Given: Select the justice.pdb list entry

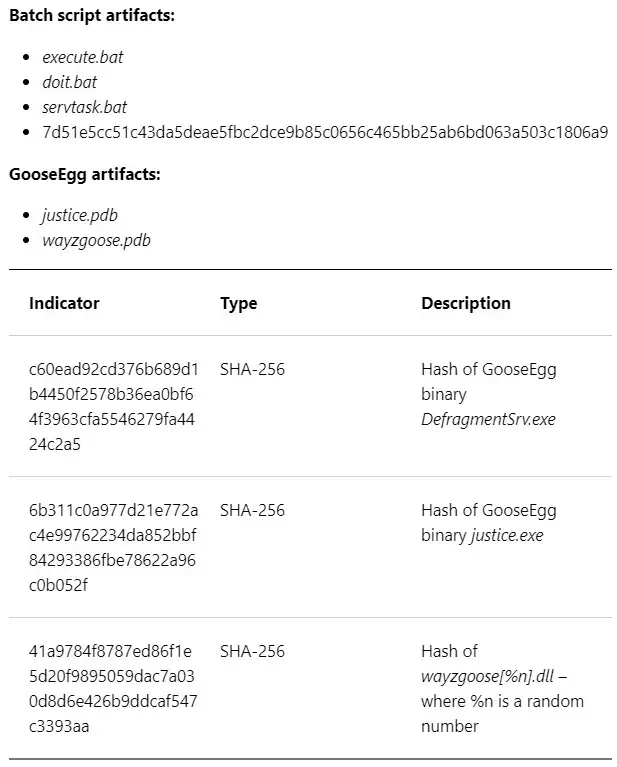Looking at the screenshot, I should click(80, 215).
